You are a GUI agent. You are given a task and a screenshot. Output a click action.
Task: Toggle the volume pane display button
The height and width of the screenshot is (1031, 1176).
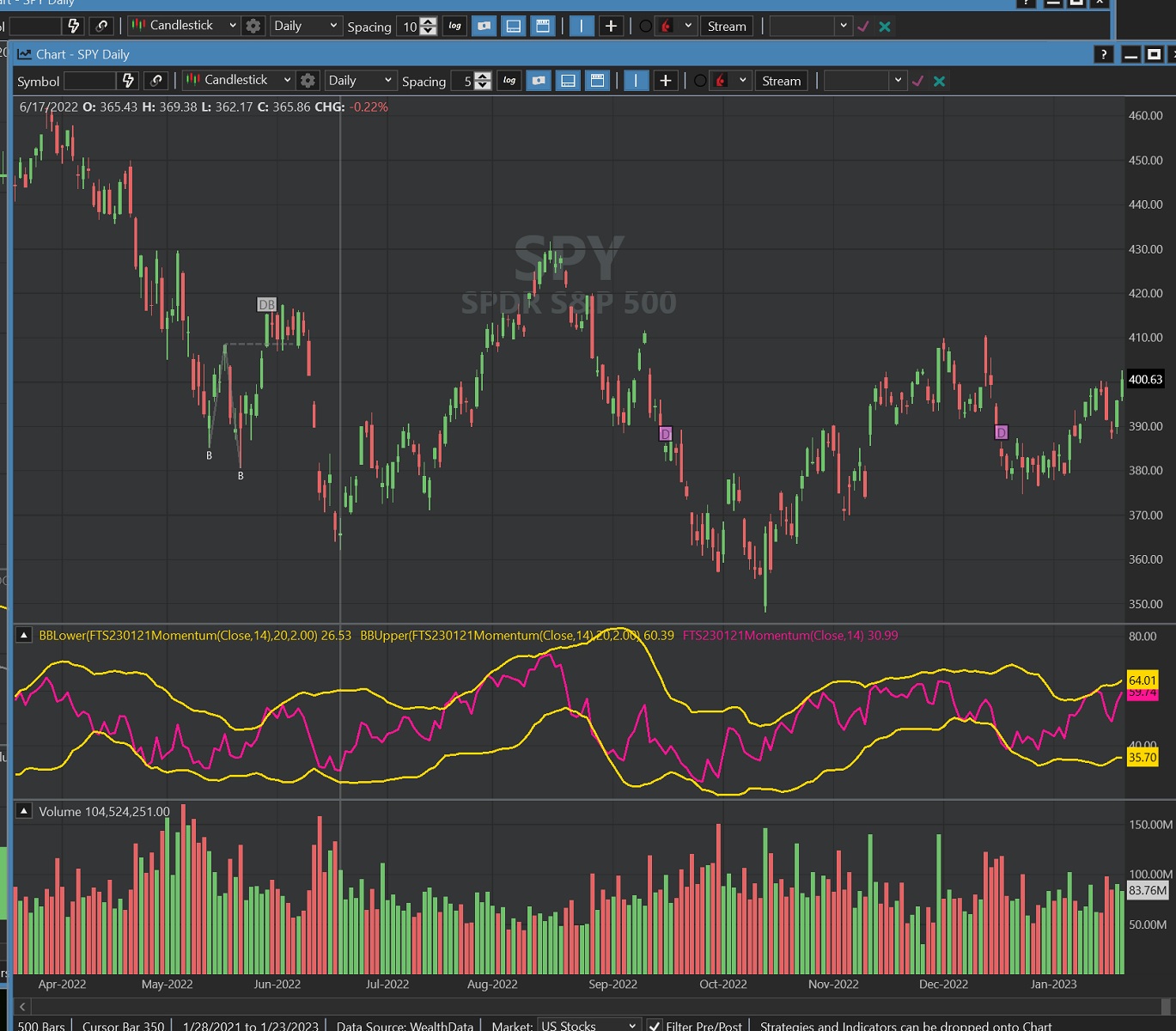click(568, 81)
